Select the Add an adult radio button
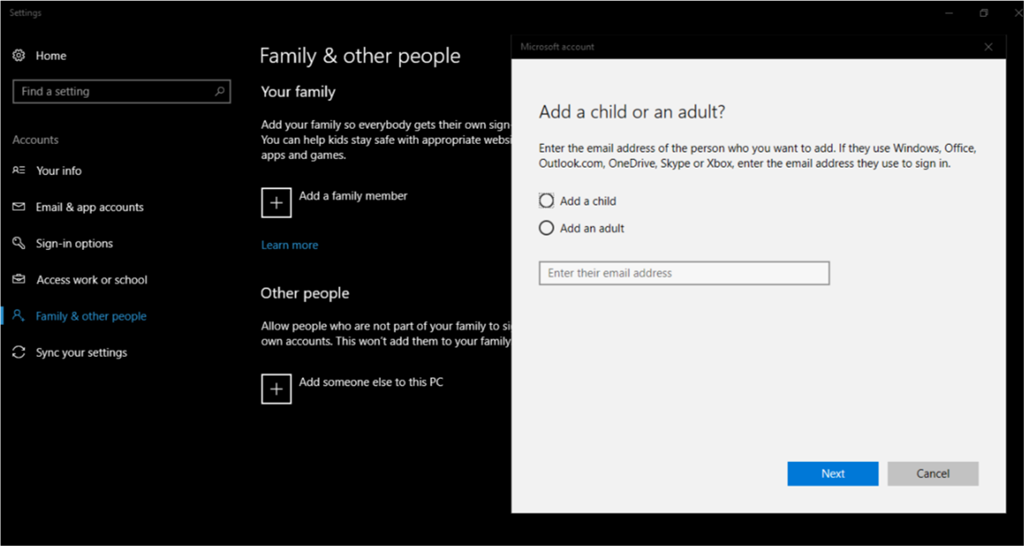 click(x=546, y=228)
